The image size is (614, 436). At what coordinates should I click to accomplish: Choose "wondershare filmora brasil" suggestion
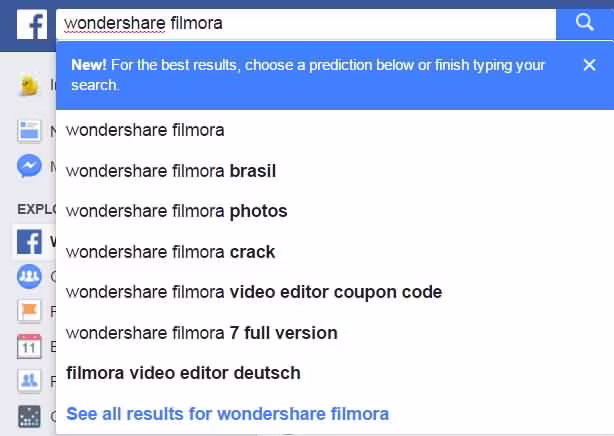(x=171, y=171)
